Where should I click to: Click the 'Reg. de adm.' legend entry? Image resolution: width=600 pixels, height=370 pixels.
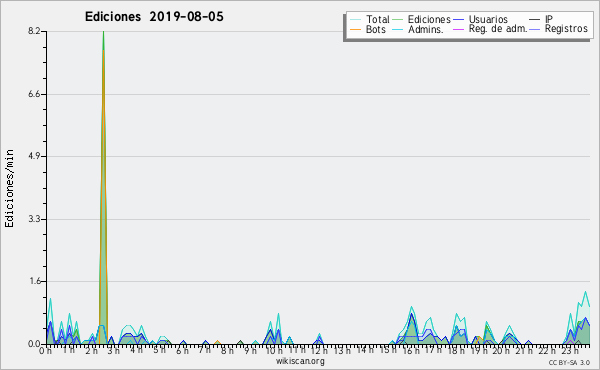[490, 29]
